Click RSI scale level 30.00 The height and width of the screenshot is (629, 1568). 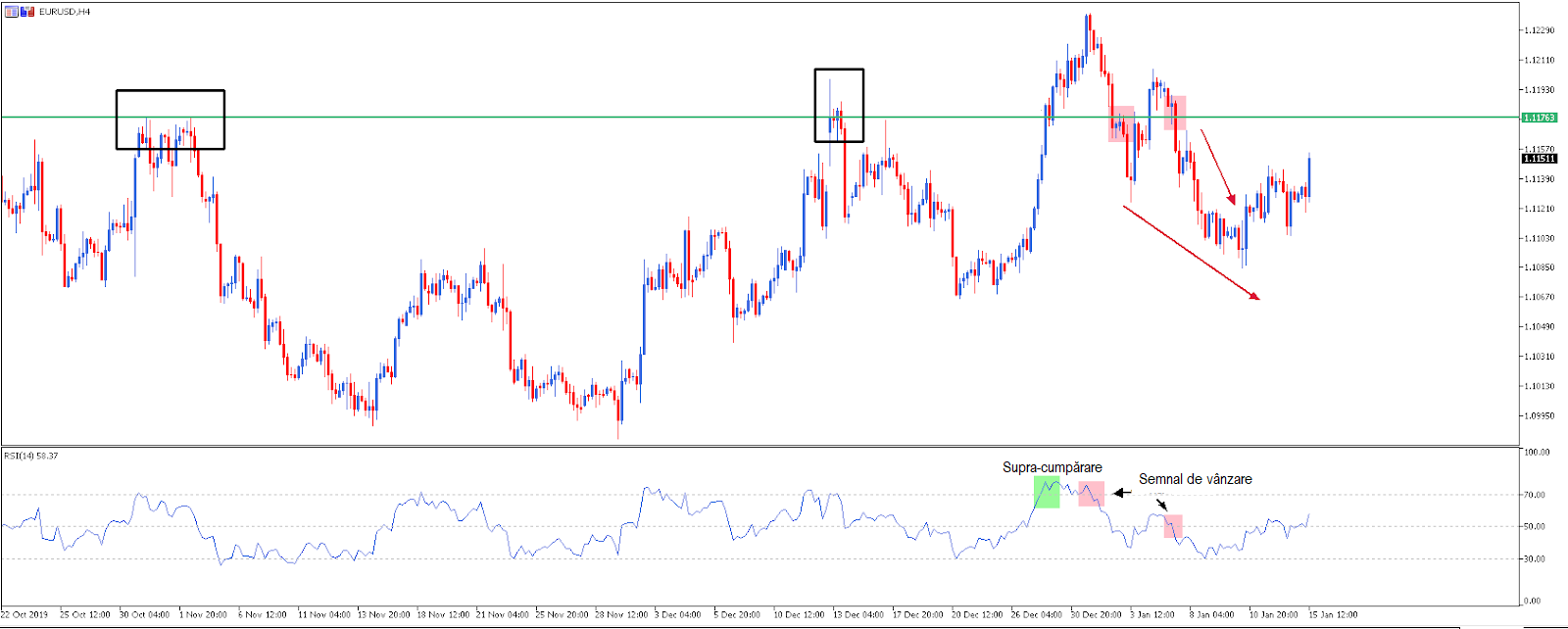tap(1536, 559)
